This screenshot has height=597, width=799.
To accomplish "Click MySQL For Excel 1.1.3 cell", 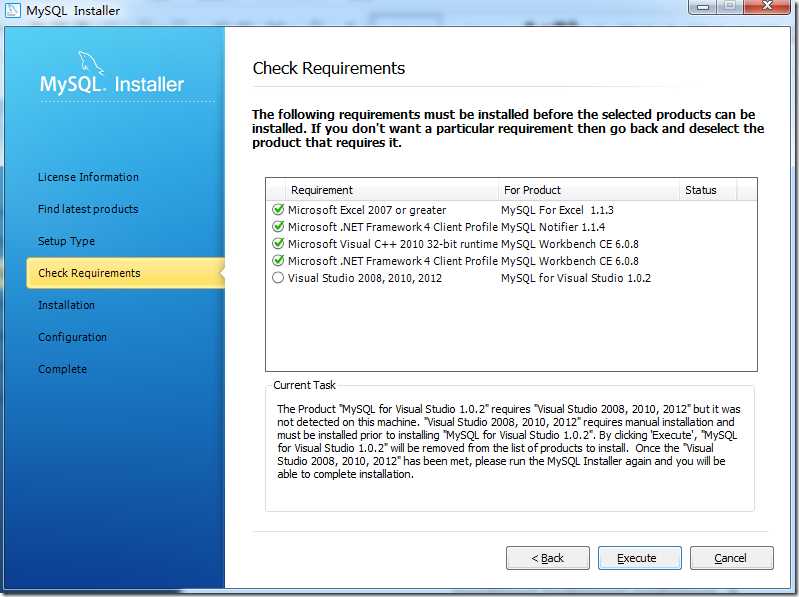I will point(557,210).
